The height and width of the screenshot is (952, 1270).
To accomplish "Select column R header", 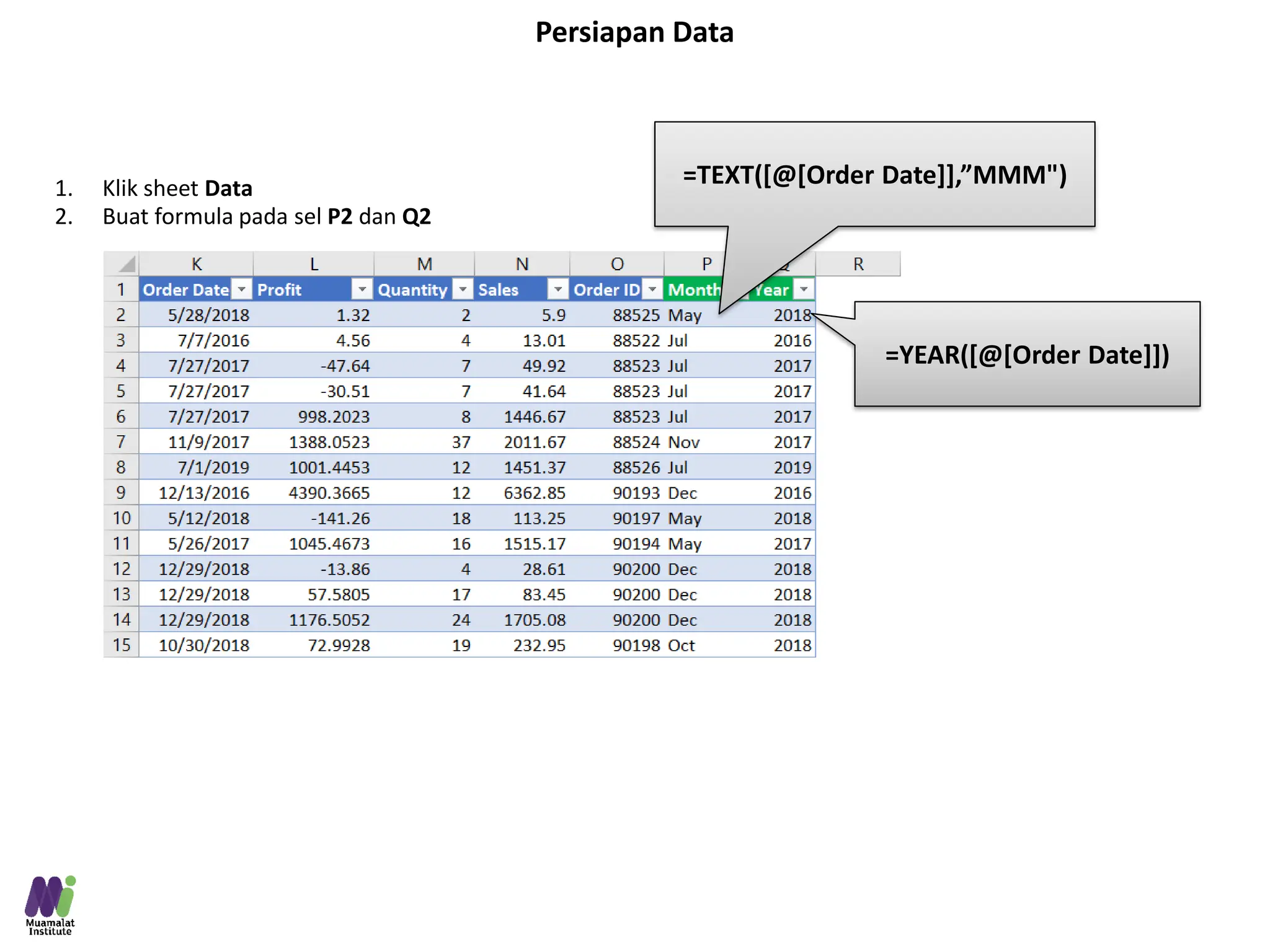I will (x=858, y=264).
